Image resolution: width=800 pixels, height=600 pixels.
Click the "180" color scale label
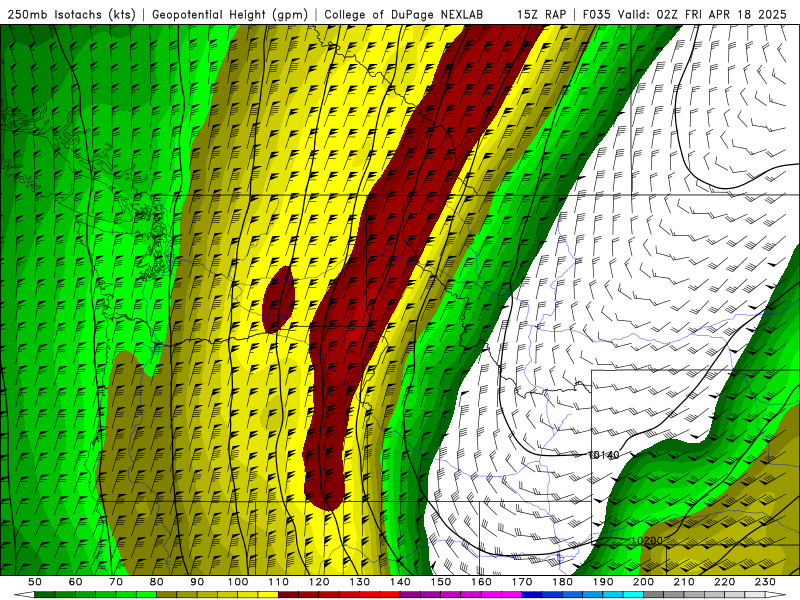(563, 582)
